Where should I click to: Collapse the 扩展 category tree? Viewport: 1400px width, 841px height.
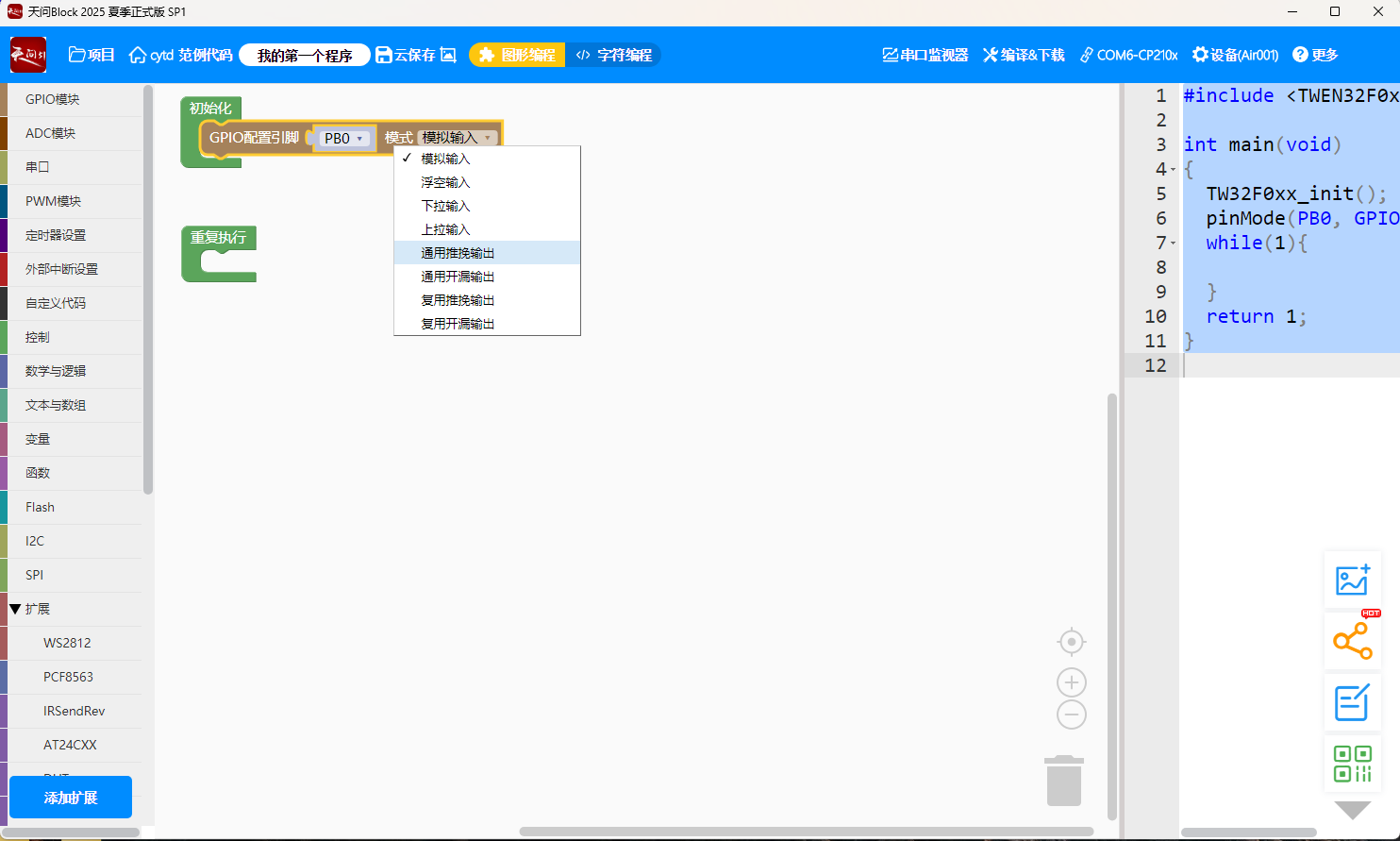click(x=15, y=609)
